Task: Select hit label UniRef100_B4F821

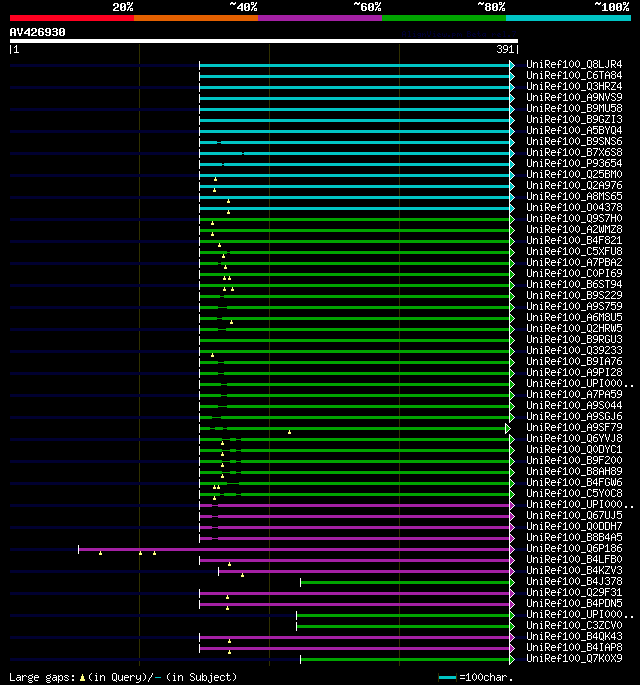Action: point(574,240)
